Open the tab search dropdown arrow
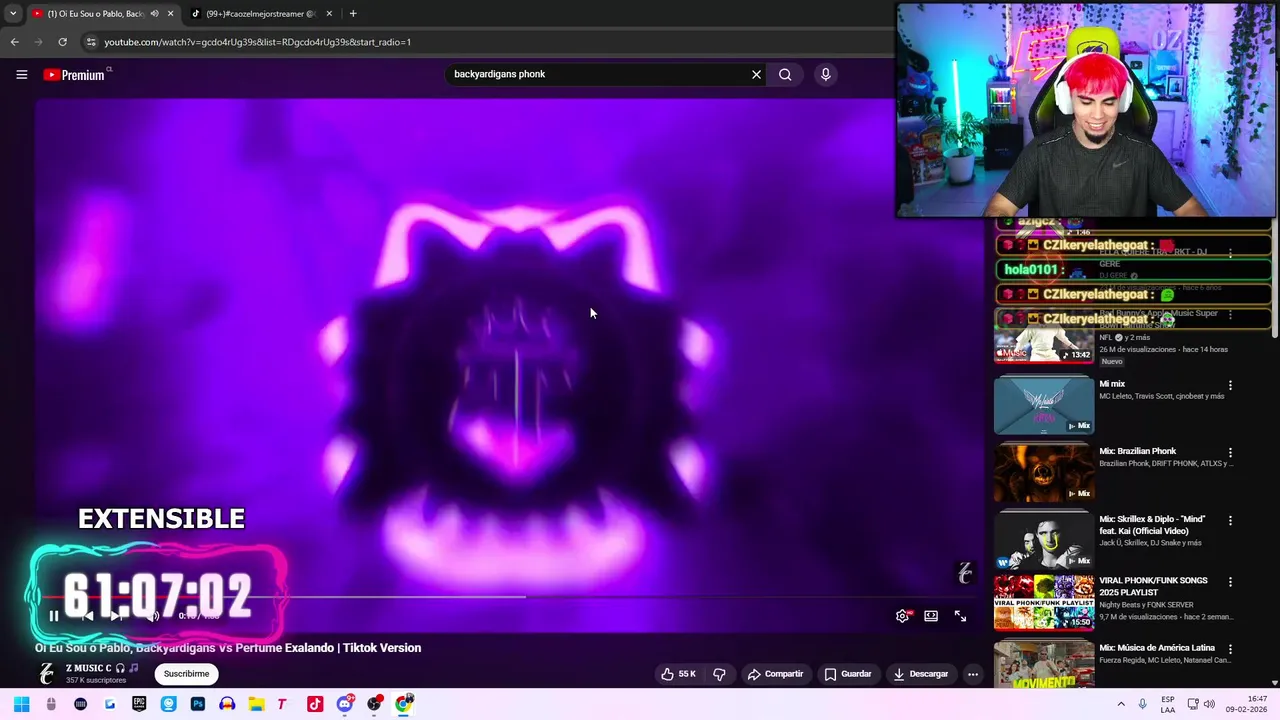The width and height of the screenshot is (1280, 720). click(12, 14)
